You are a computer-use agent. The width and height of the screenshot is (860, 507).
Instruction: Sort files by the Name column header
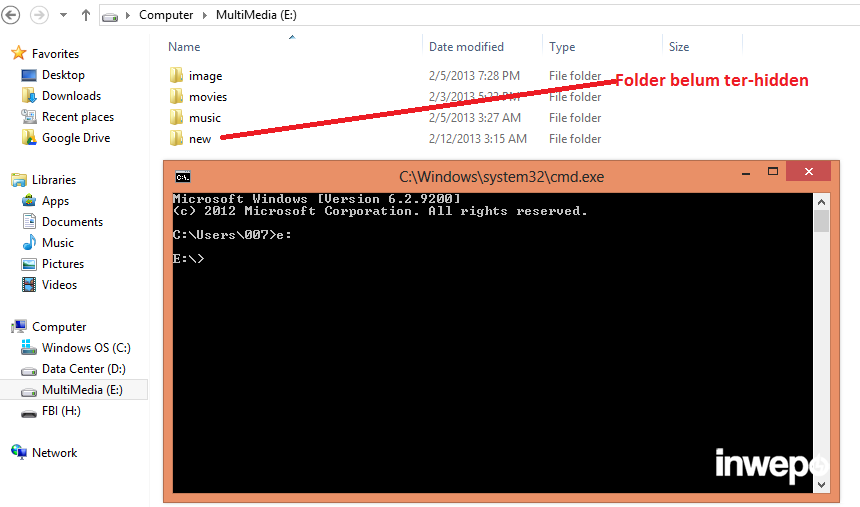tap(184, 47)
